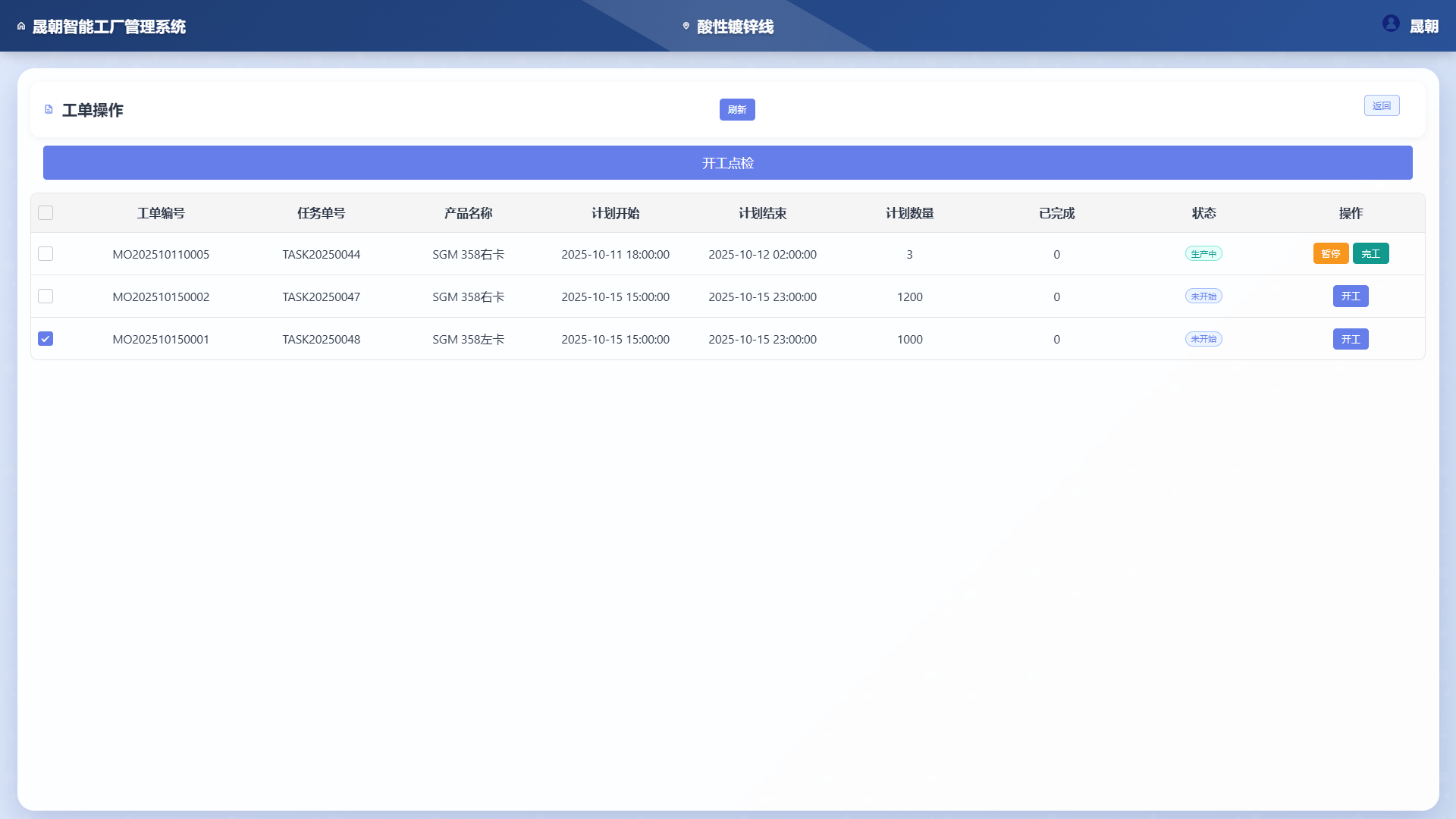This screenshot has height=819, width=1456.
Task: Start TASK20250048 with 开工 button
Action: pyautogui.click(x=1350, y=339)
